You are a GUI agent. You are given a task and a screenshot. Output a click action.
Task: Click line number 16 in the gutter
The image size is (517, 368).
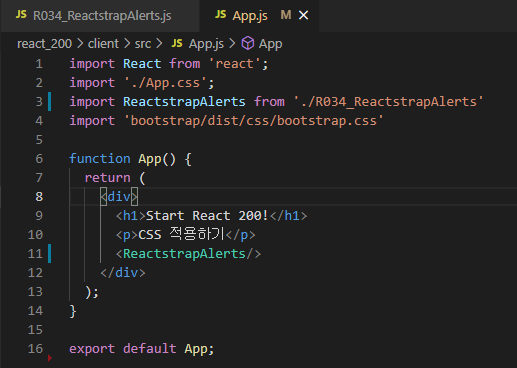tap(35, 349)
